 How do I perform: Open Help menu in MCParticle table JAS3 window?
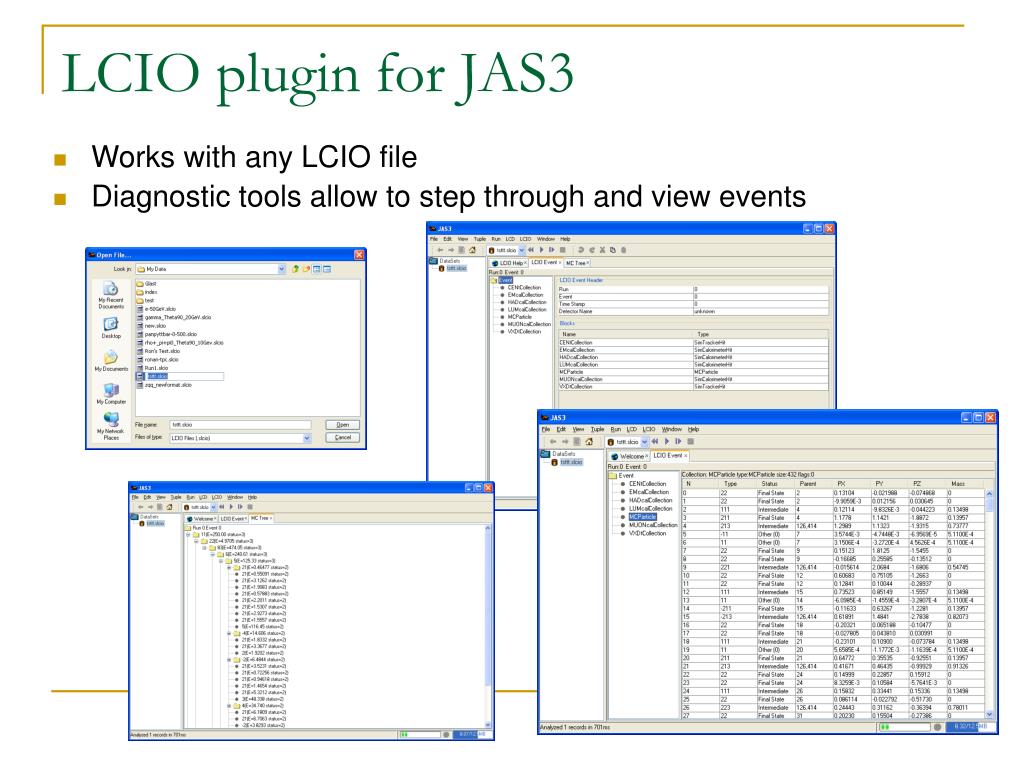click(x=694, y=430)
